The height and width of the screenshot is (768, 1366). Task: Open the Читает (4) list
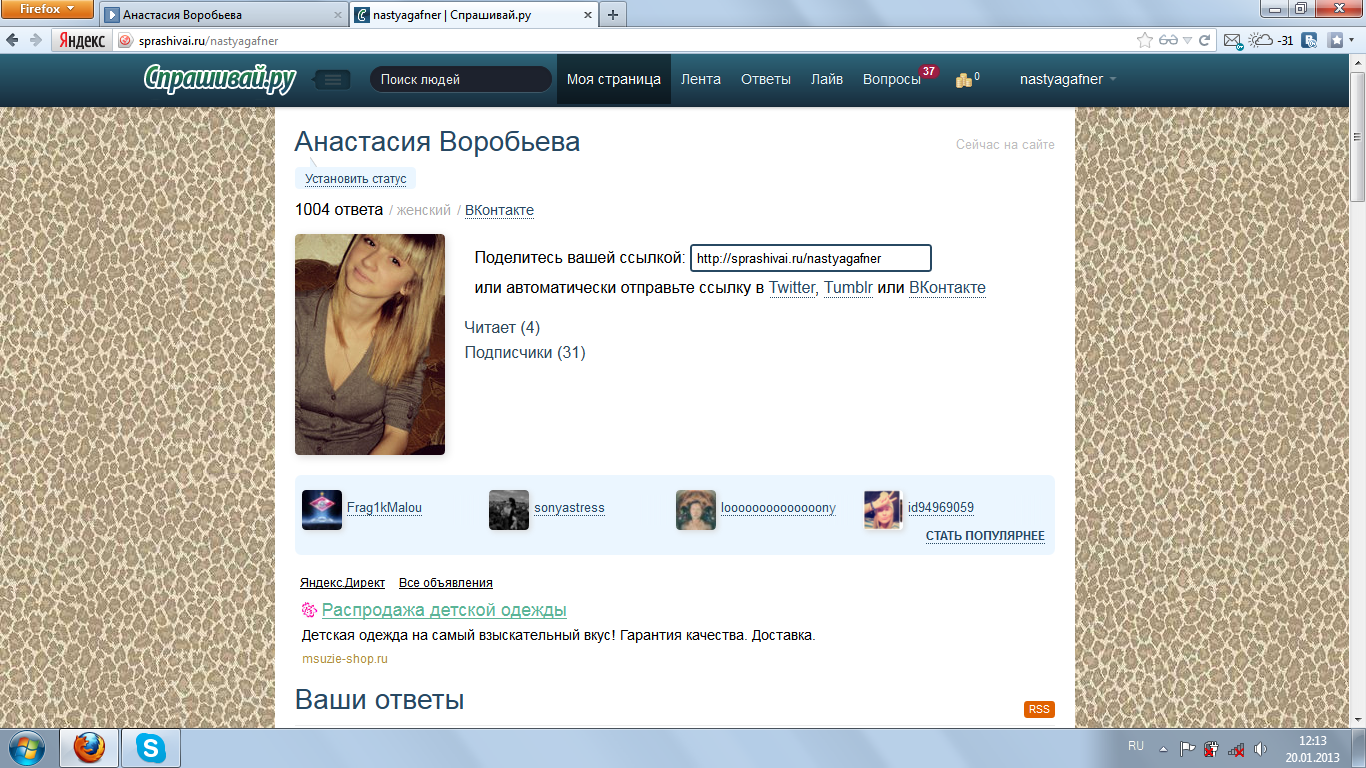click(502, 328)
